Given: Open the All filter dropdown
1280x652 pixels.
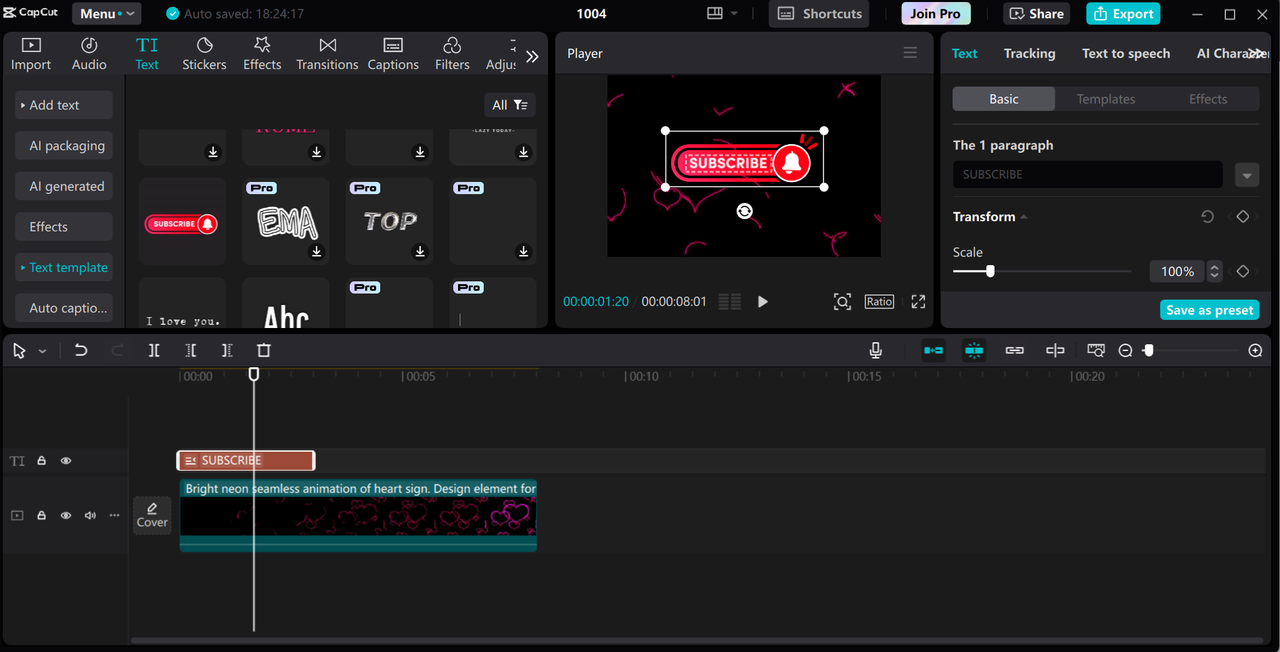Looking at the screenshot, I should coord(510,105).
